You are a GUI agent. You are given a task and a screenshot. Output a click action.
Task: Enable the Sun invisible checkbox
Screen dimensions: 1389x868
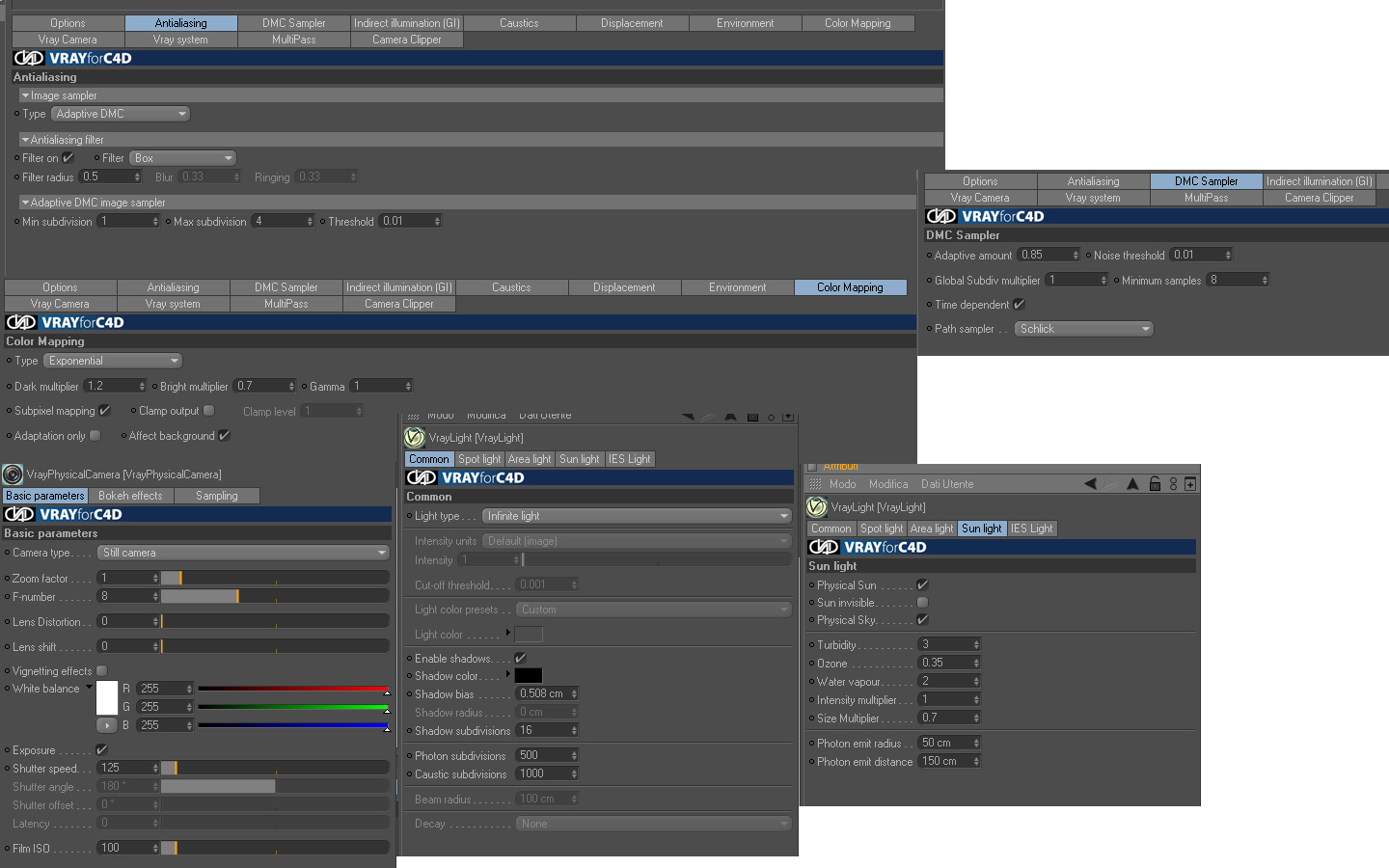(x=922, y=603)
